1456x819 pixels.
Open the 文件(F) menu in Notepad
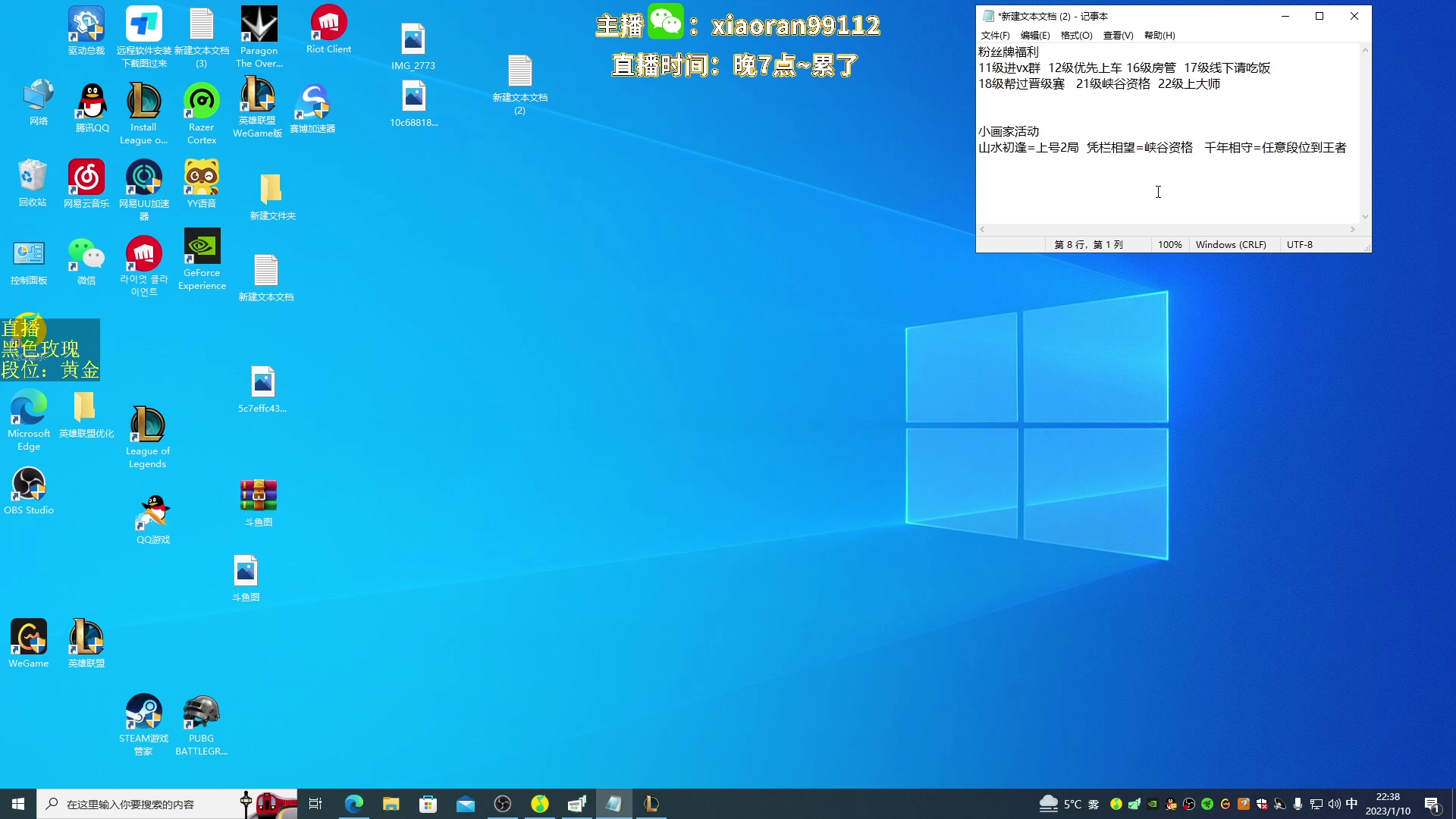[x=995, y=36]
